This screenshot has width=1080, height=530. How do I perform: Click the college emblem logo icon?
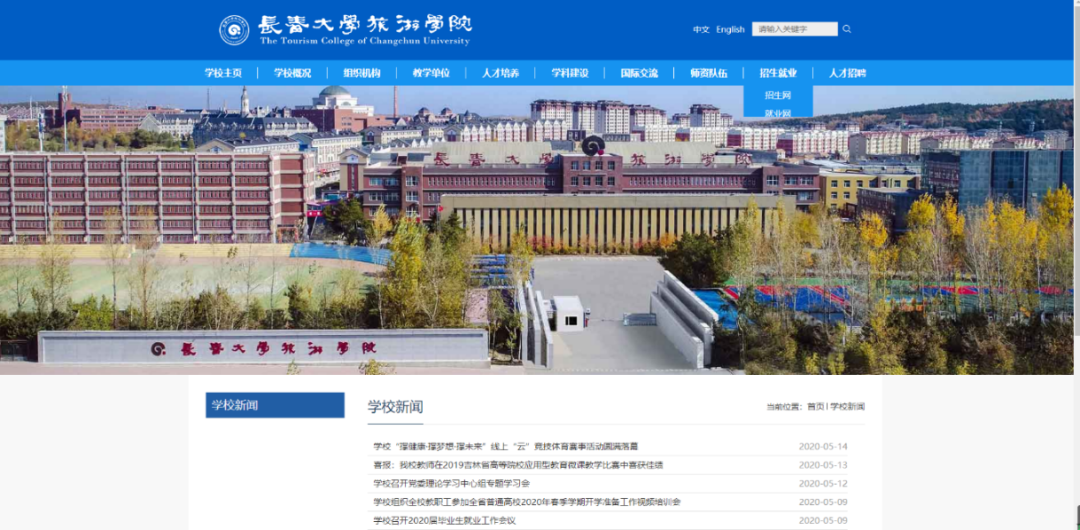click(x=234, y=30)
